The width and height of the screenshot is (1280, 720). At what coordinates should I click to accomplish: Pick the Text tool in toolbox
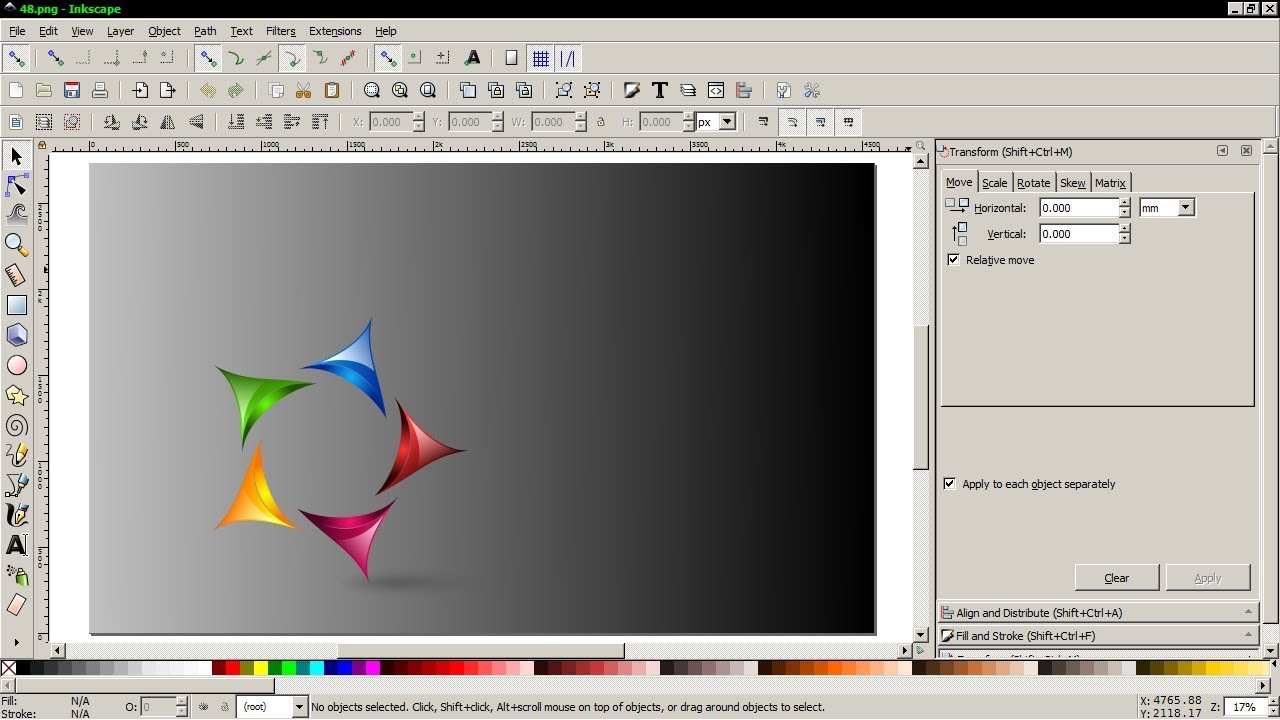(x=16, y=546)
